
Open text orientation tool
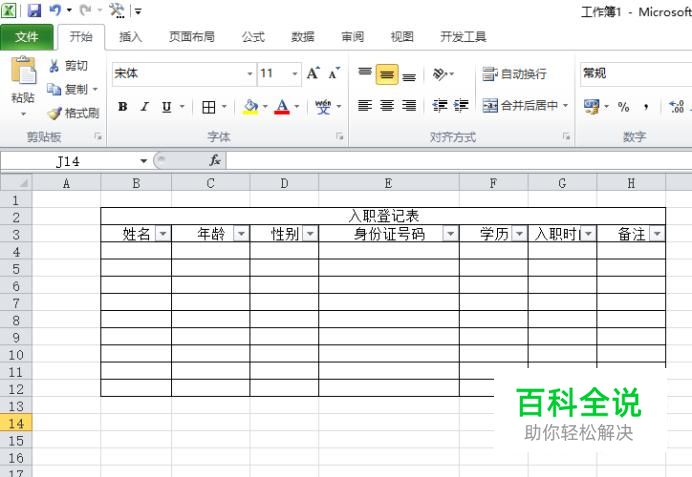click(x=440, y=74)
